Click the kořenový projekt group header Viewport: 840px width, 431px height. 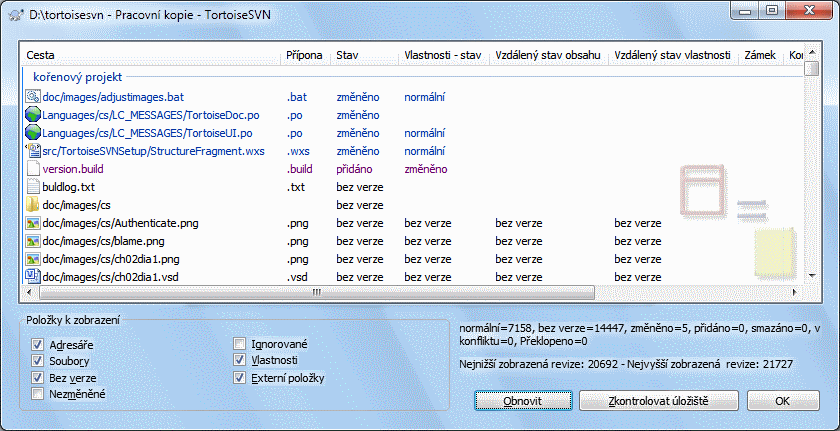[78, 77]
